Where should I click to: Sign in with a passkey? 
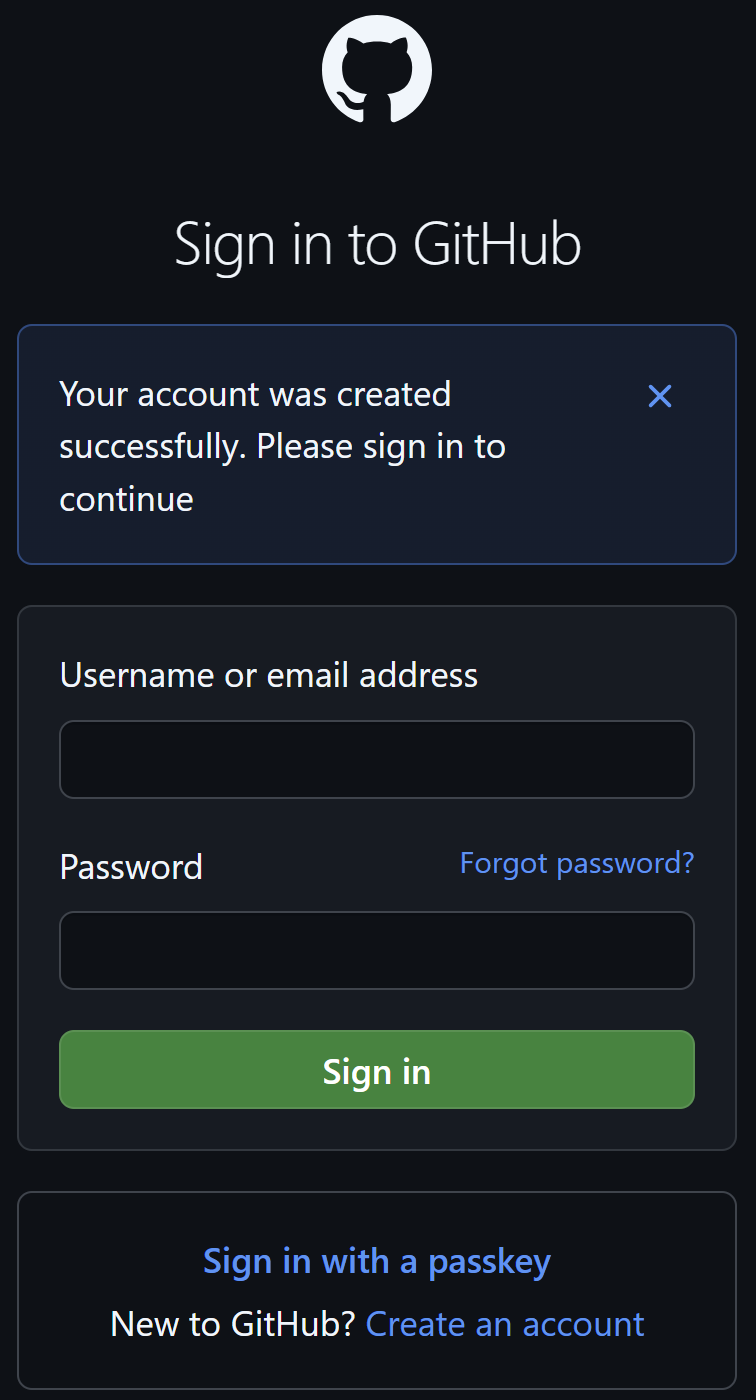point(377,1261)
